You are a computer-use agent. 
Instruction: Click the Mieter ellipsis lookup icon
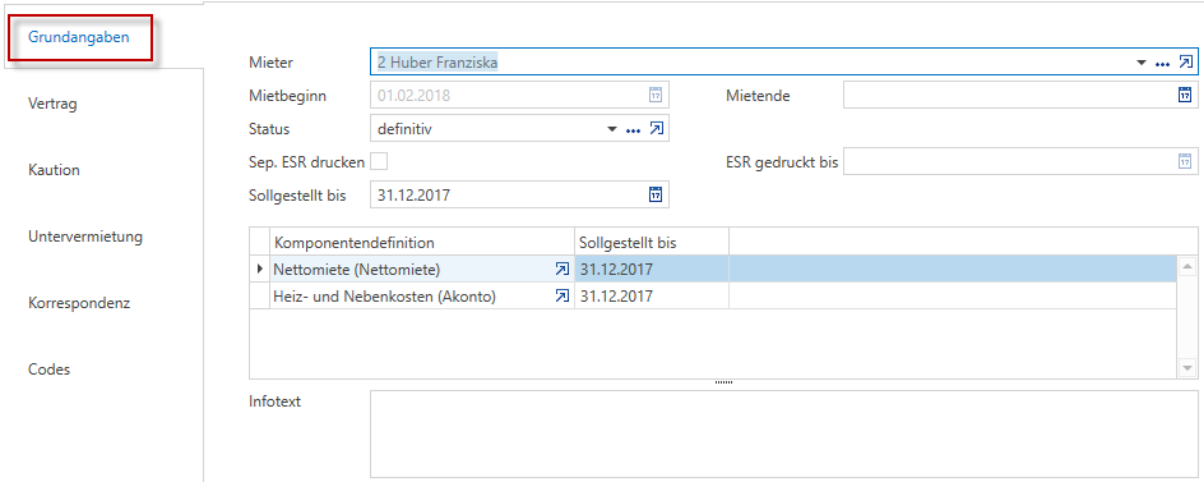pyautogui.click(x=1162, y=63)
